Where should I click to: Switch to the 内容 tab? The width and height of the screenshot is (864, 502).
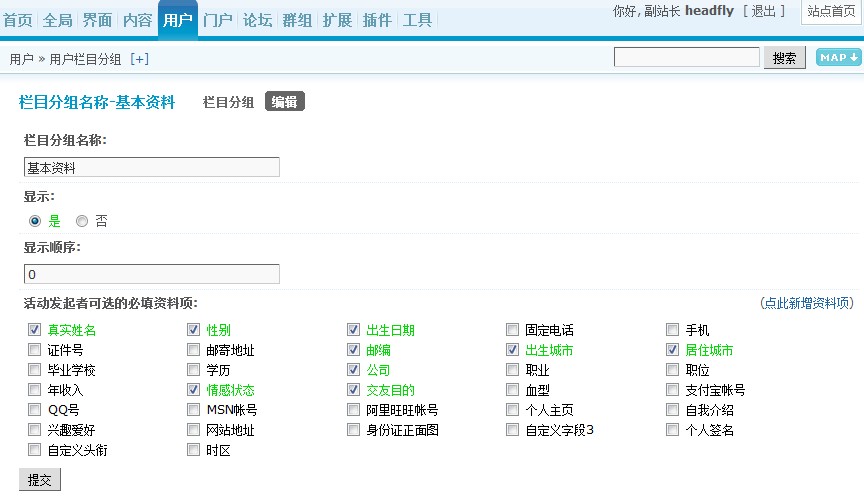coord(137,20)
